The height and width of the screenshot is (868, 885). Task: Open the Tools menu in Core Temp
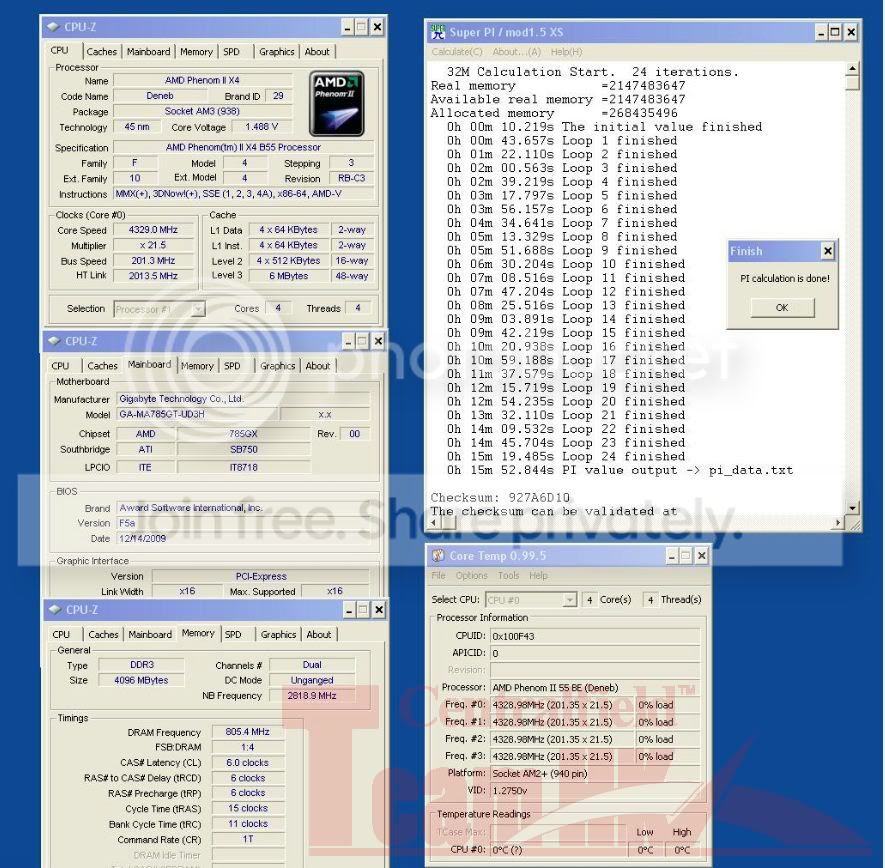click(x=509, y=576)
